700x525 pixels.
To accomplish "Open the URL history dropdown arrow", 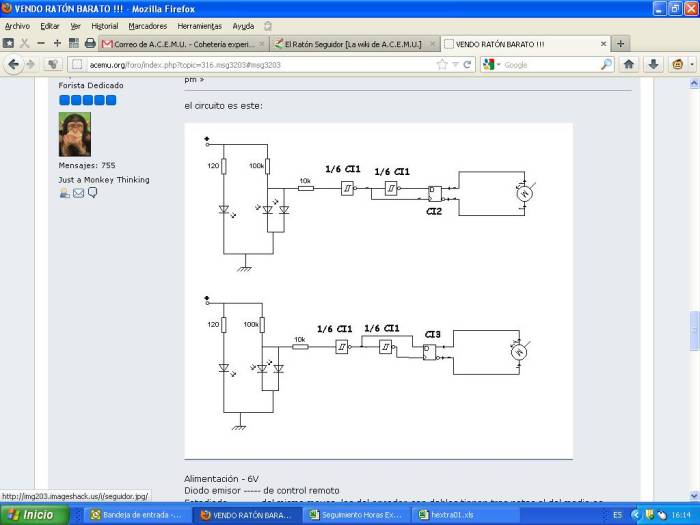I will pyautogui.click(x=456, y=64).
